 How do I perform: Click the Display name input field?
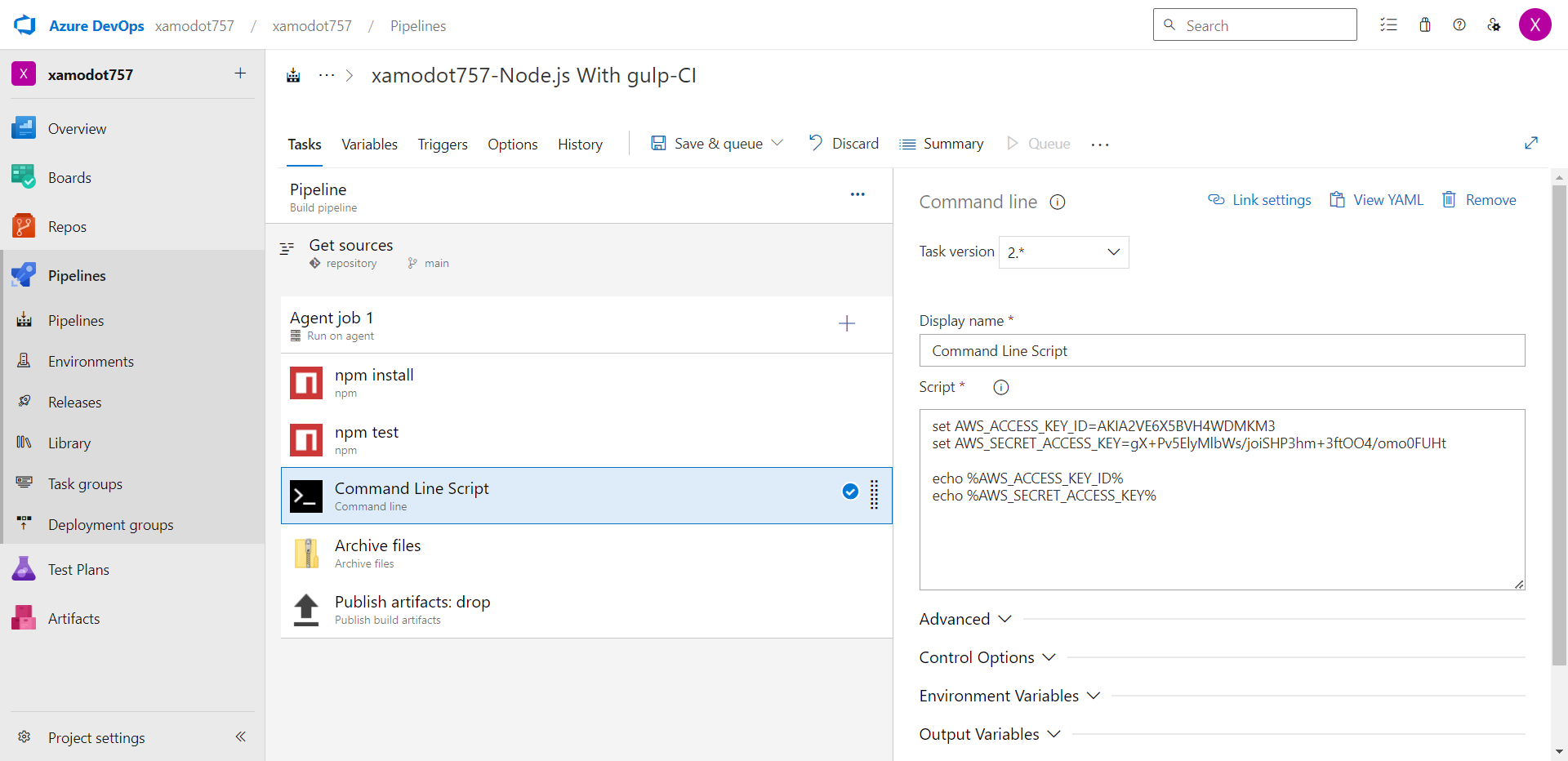point(1223,350)
